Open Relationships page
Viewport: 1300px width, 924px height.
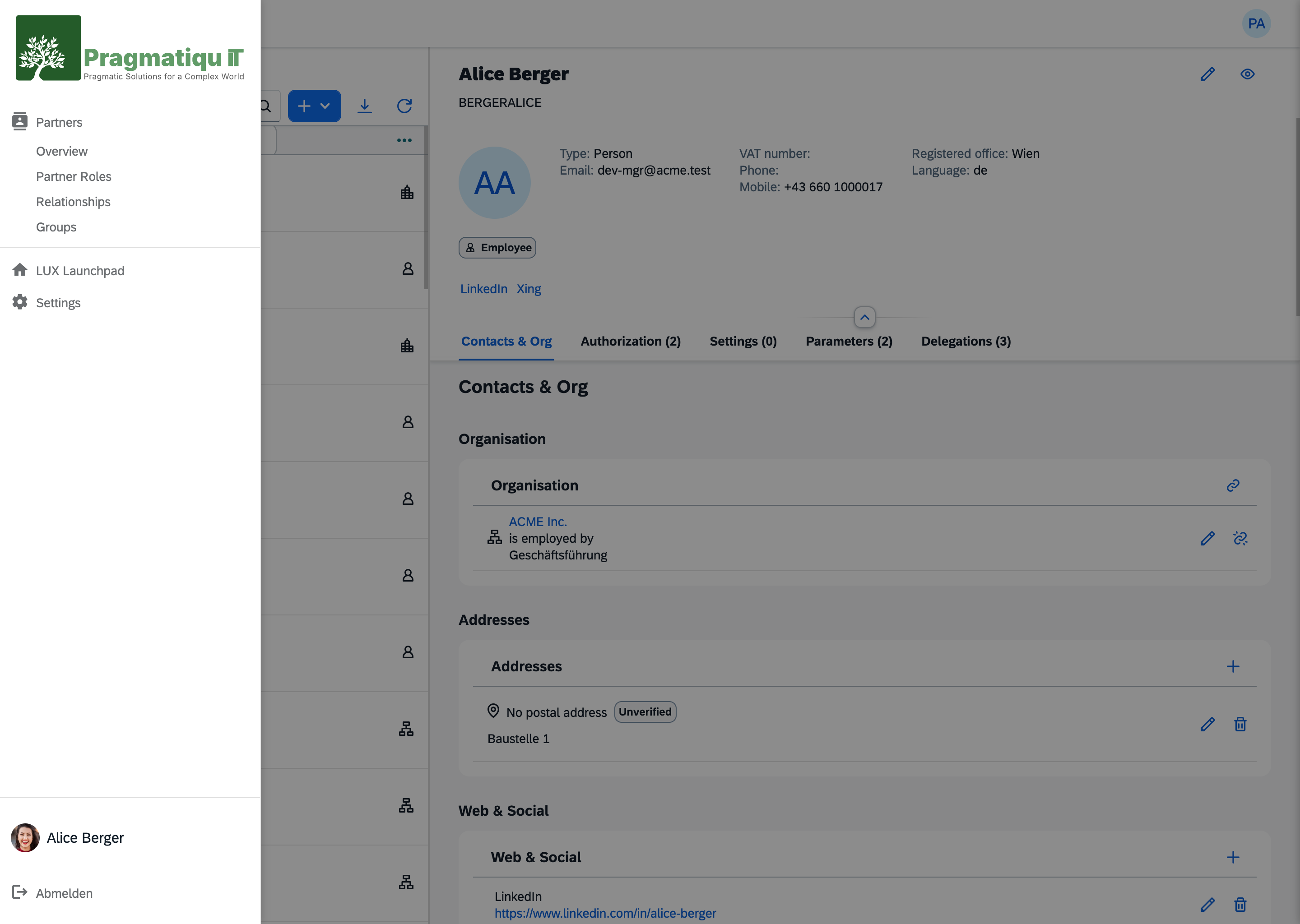point(73,202)
